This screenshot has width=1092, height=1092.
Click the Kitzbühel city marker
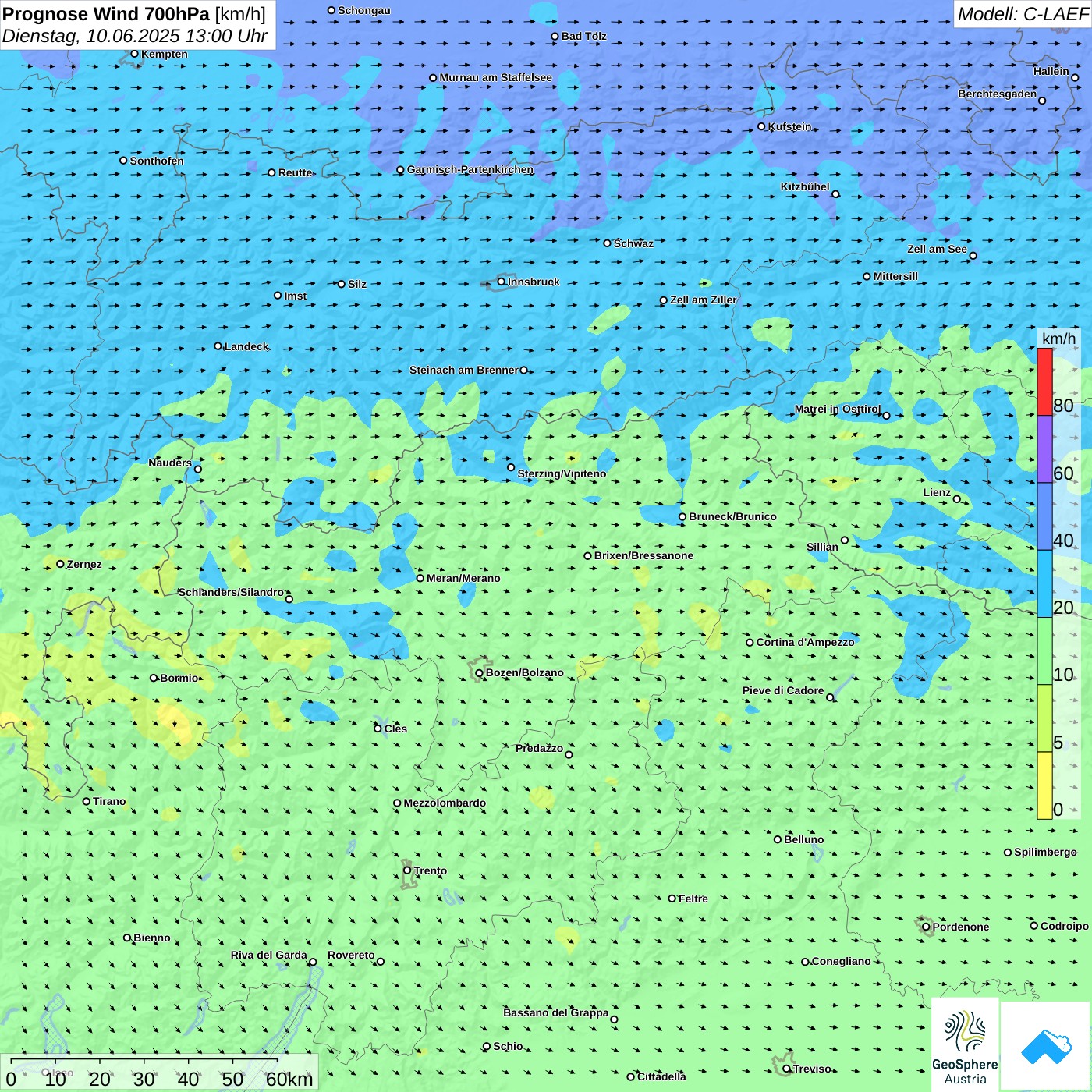pos(835,193)
